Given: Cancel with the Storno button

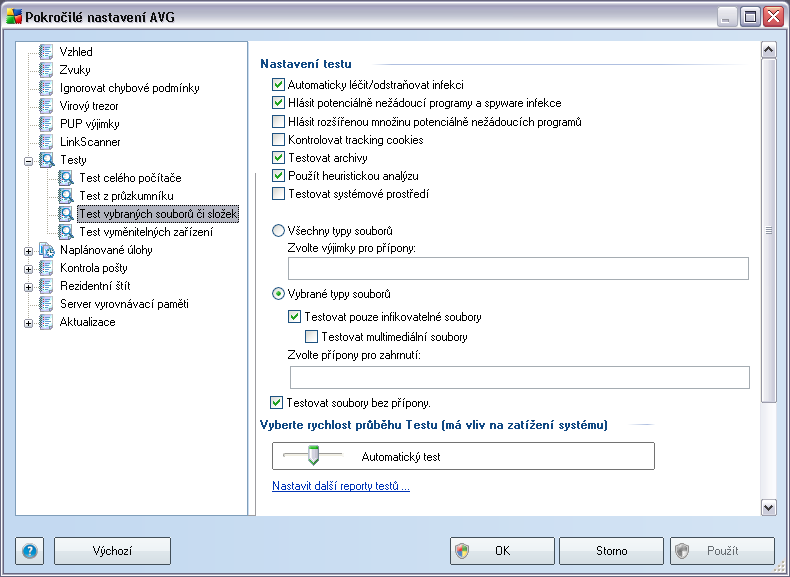Looking at the screenshot, I should 611,551.
